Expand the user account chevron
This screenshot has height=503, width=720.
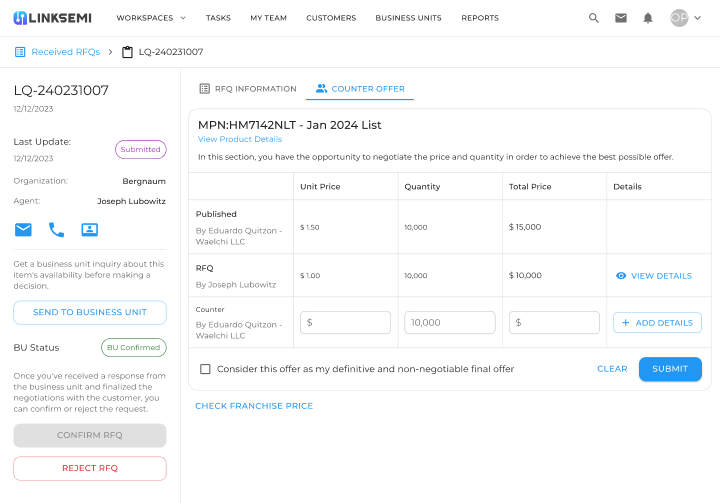click(x=698, y=18)
